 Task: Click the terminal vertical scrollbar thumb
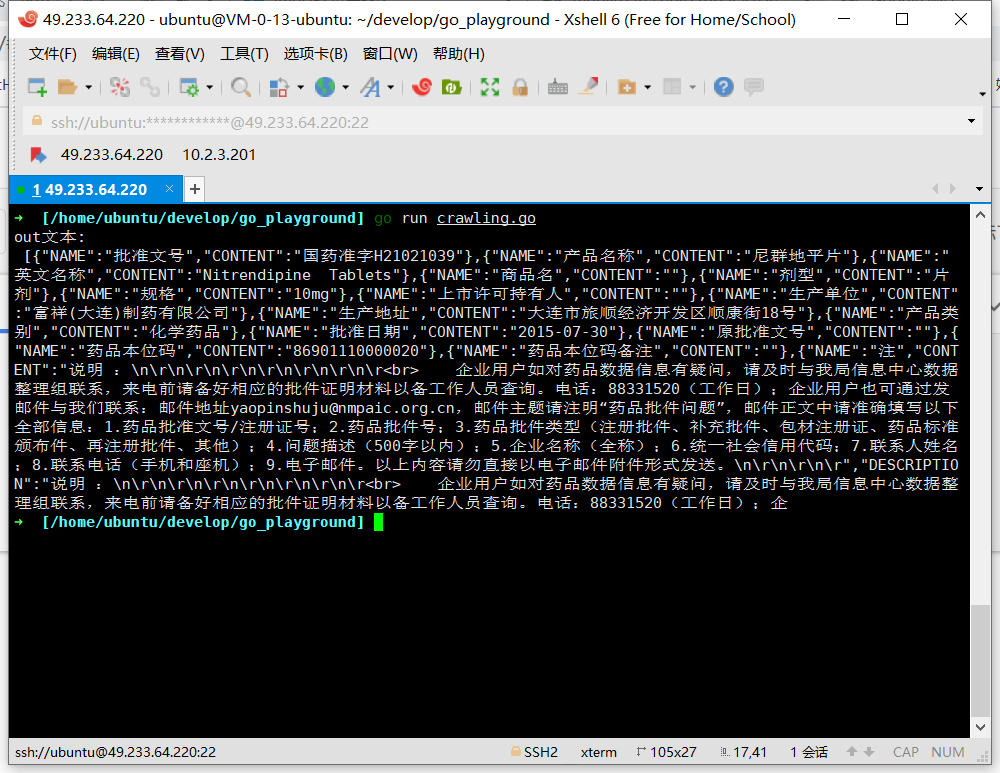pos(980,660)
